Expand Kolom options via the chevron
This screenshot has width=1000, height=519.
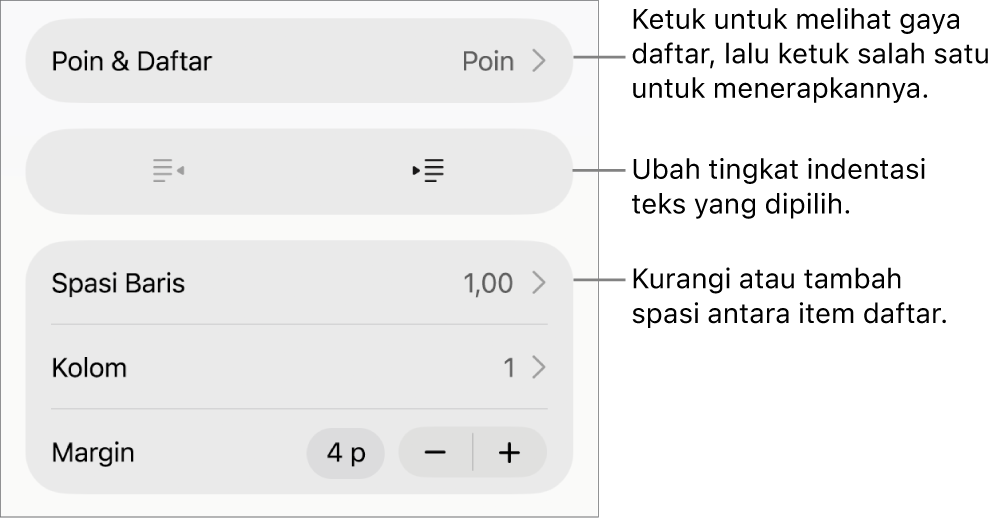(x=539, y=367)
